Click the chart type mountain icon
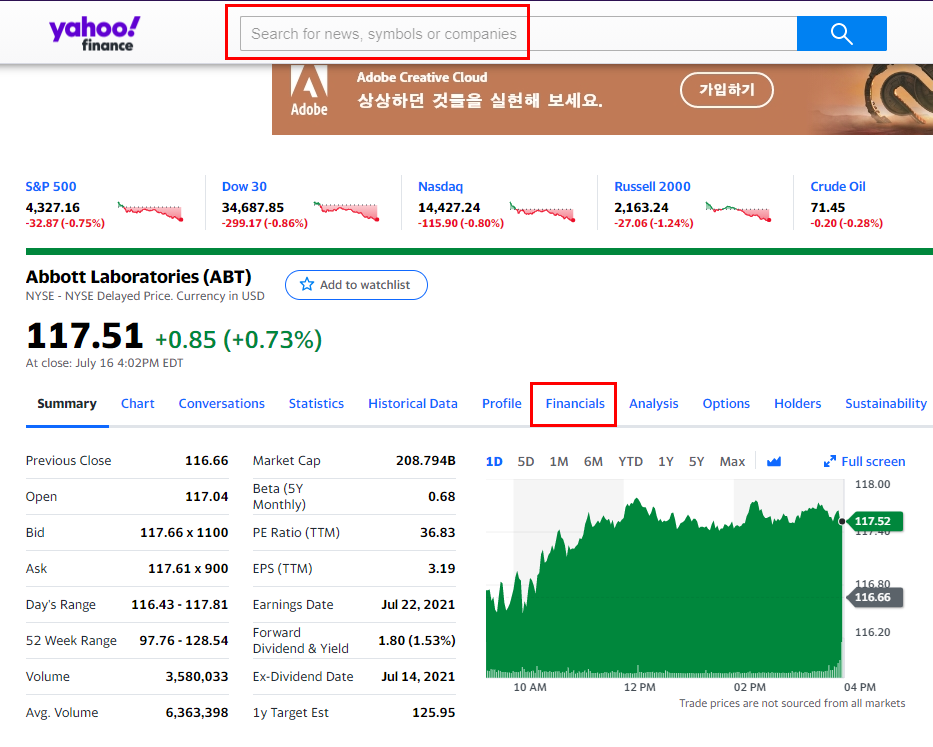Viewport: 933px width, 747px height. [x=774, y=461]
